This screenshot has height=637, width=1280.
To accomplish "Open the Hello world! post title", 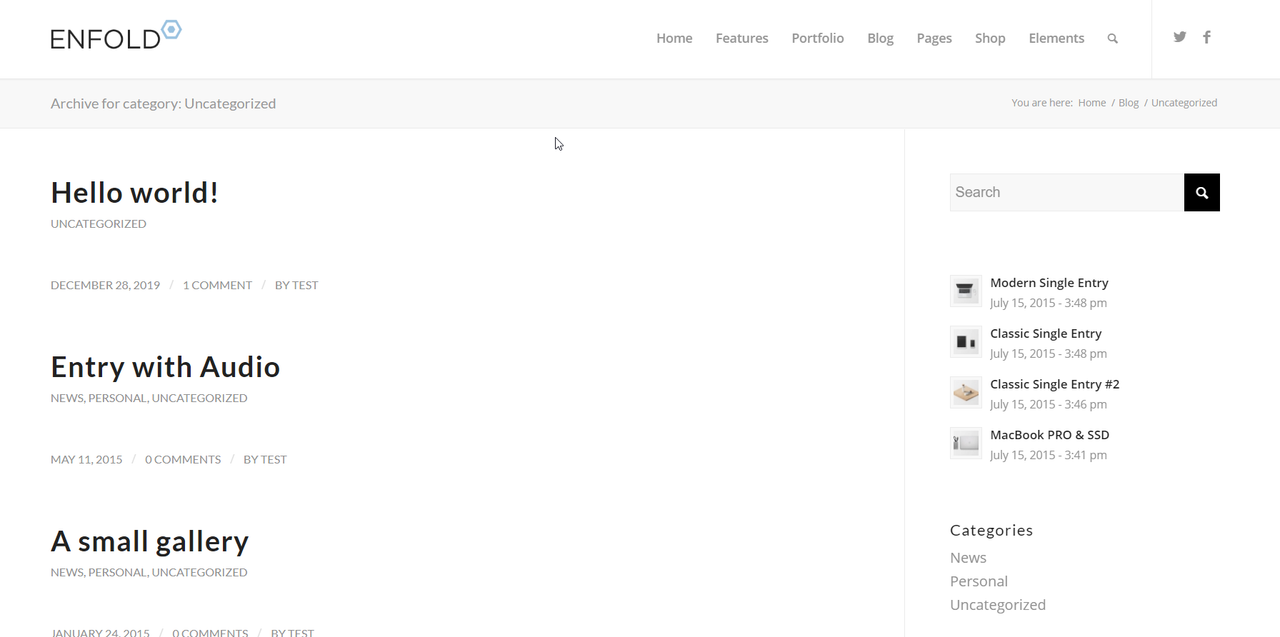I will [x=135, y=192].
